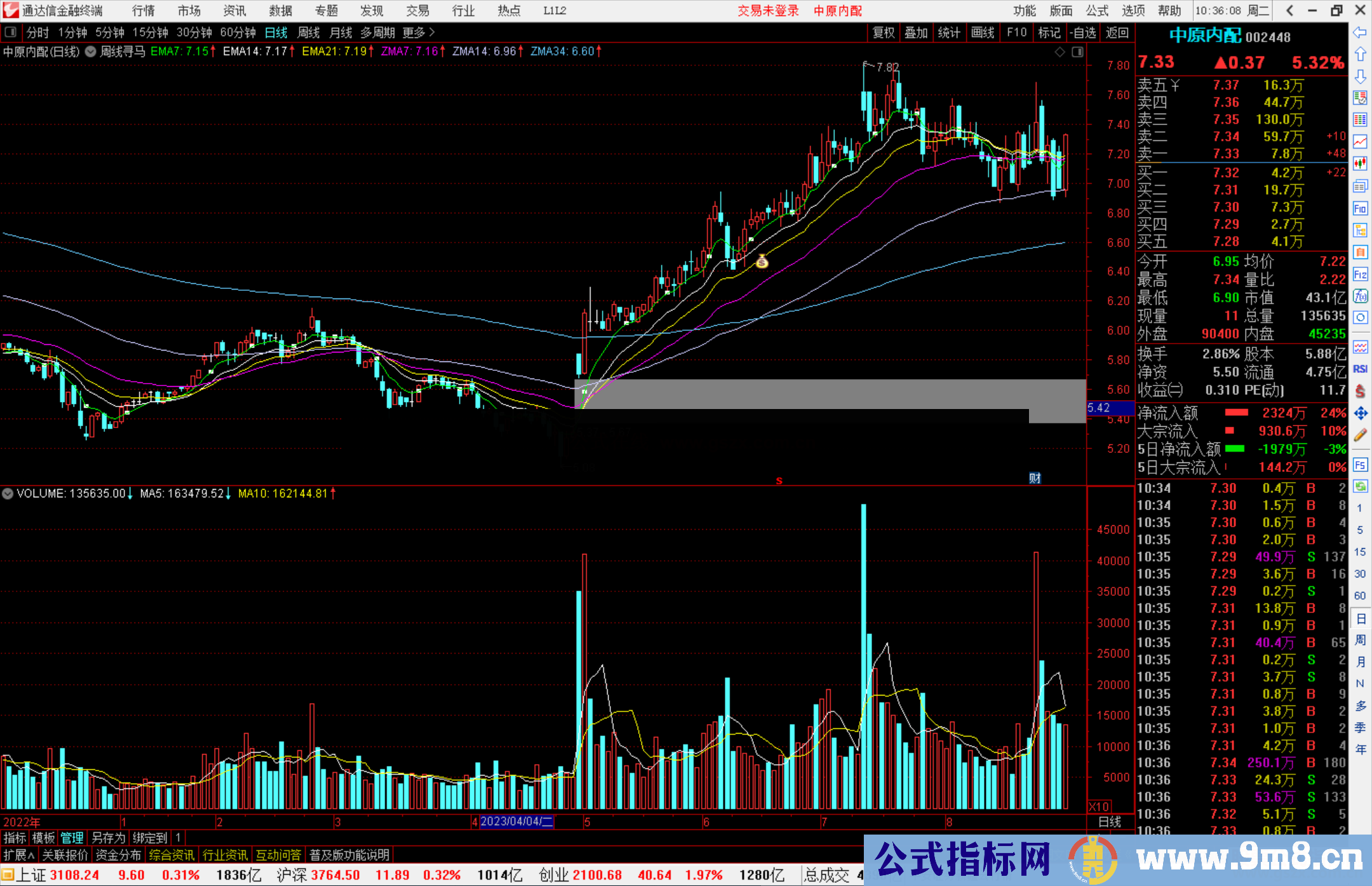Open the RSI indicator icon
Image resolution: width=1372 pixels, height=886 pixels.
(1360, 369)
